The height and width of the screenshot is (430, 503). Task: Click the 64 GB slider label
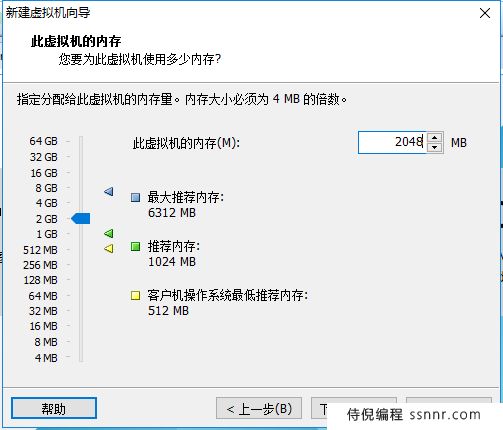[x=43, y=141]
